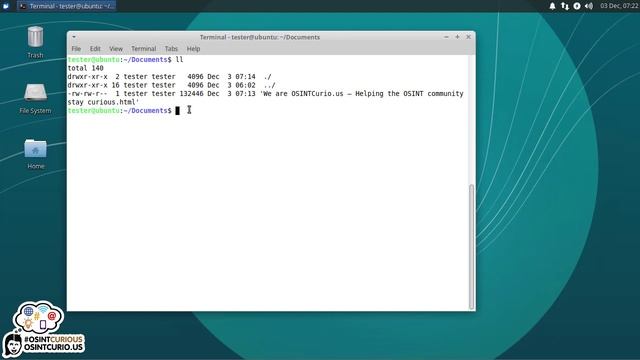640x360 pixels.
Task: Click the round status icon beside the volume
Action: 577,6
